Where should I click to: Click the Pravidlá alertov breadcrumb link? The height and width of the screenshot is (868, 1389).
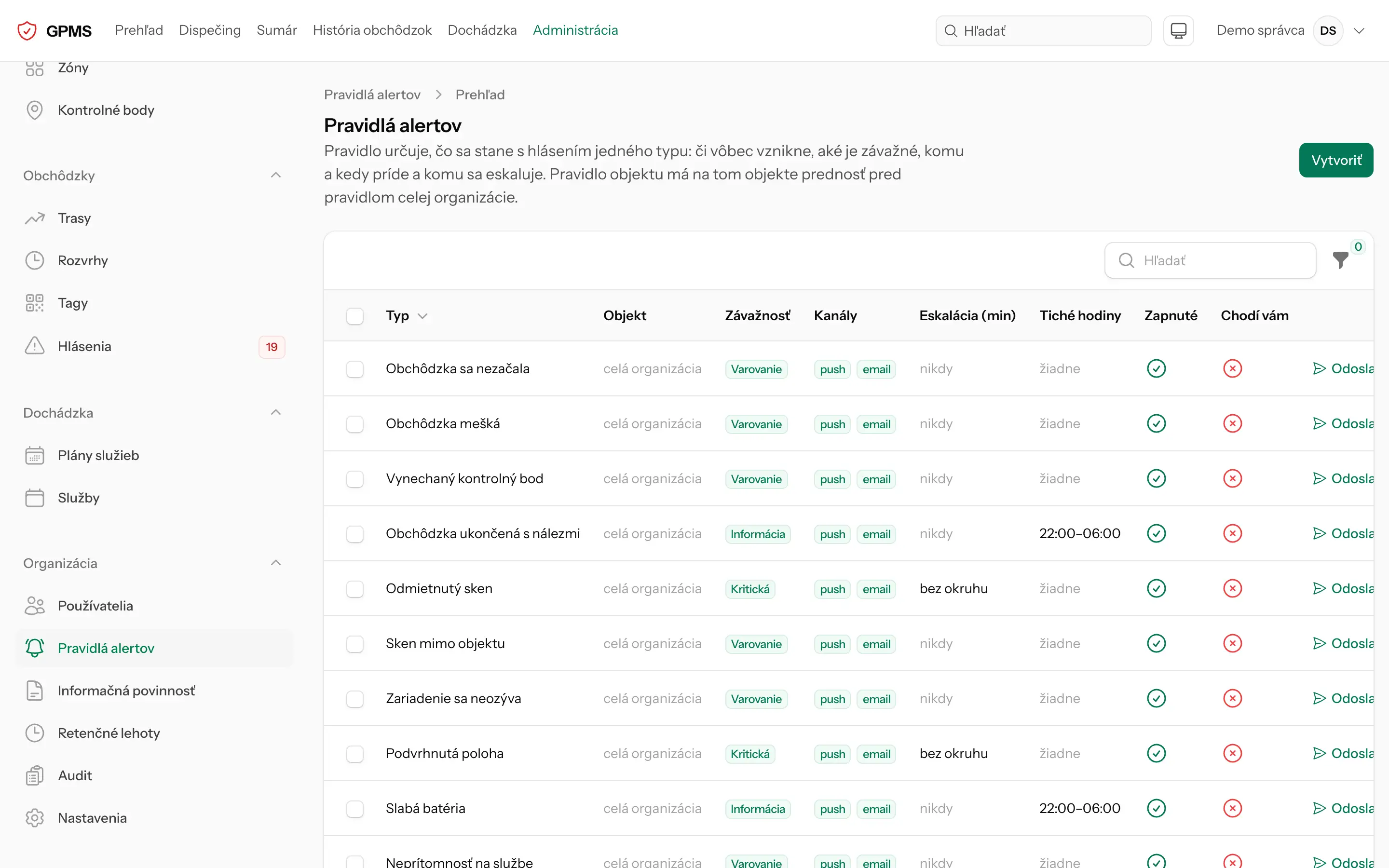(372, 95)
